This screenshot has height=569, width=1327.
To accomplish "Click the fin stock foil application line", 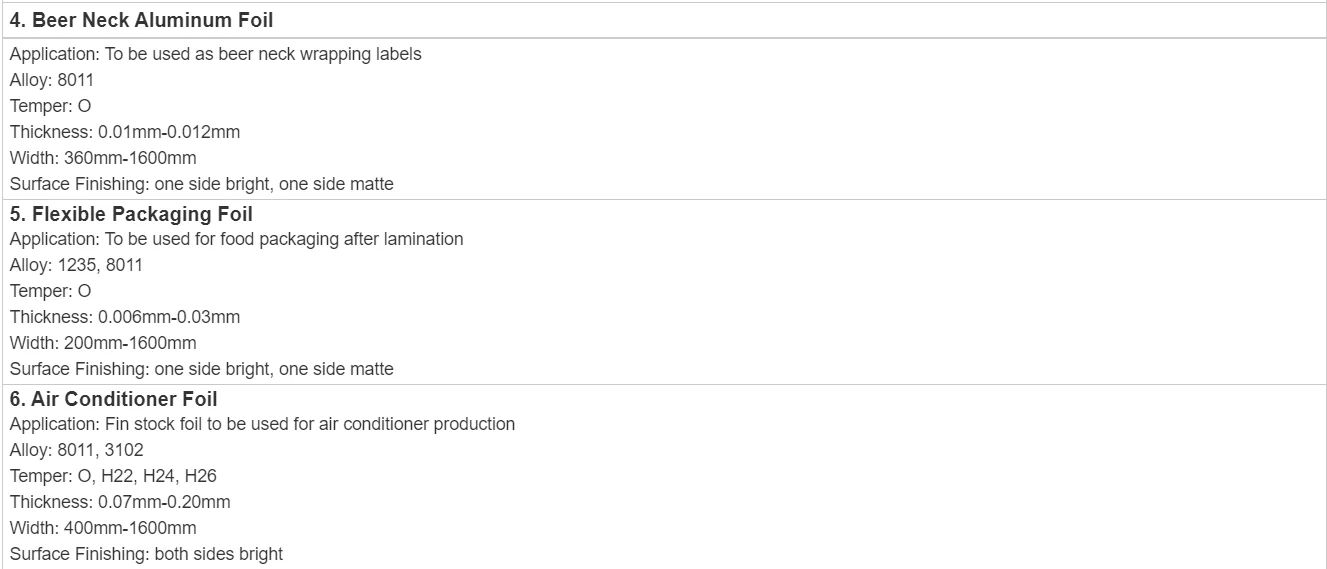I will [x=262, y=424].
